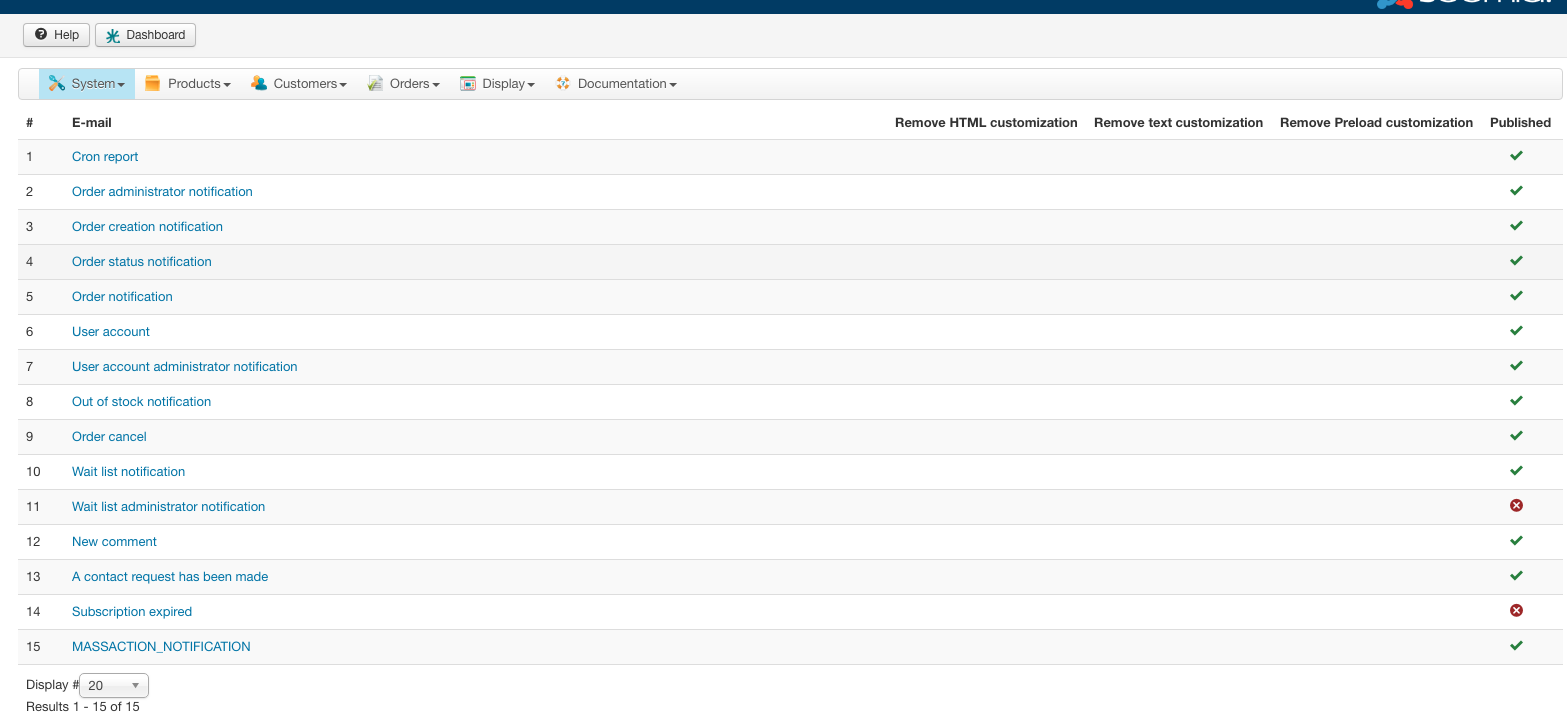Unpublish the Order notification e-mail
This screenshot has height=727, width=1567.
coord(1516,296)
